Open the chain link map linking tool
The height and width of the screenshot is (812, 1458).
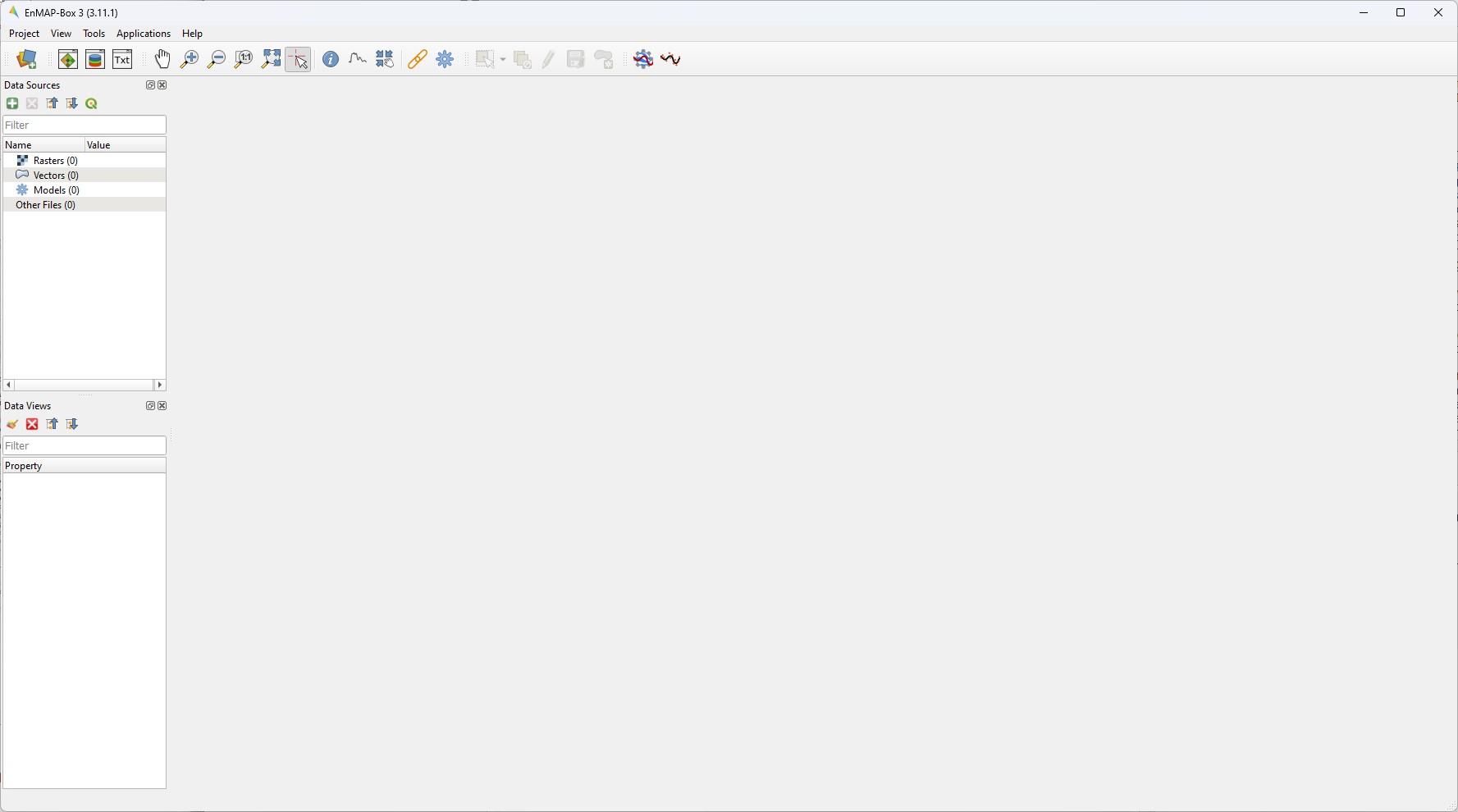click(x=418, y=59)
